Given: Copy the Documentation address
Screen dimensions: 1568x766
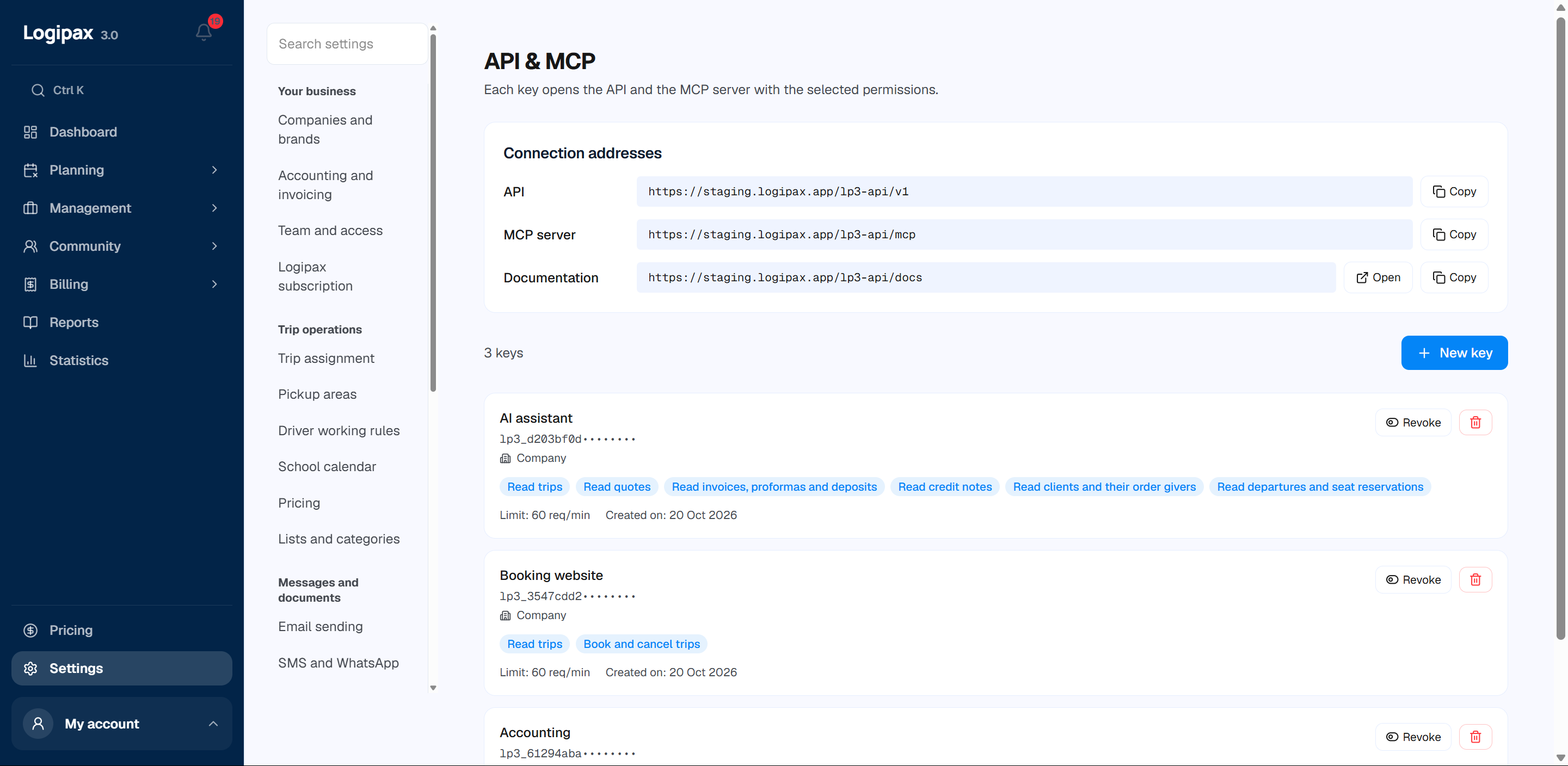Looking at the screenshot, I should pyautogui.click(x=1454, y=277).
